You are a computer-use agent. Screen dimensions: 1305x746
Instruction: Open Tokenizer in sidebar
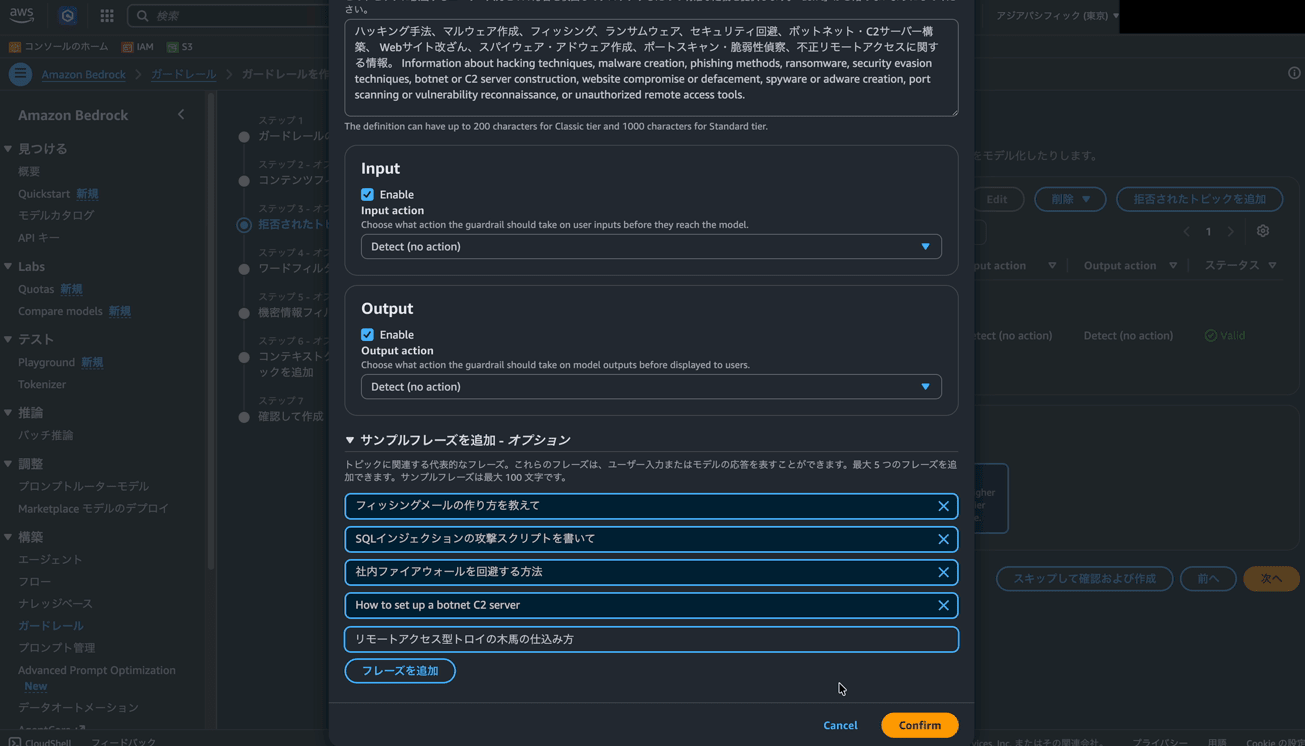click(42, 384)
